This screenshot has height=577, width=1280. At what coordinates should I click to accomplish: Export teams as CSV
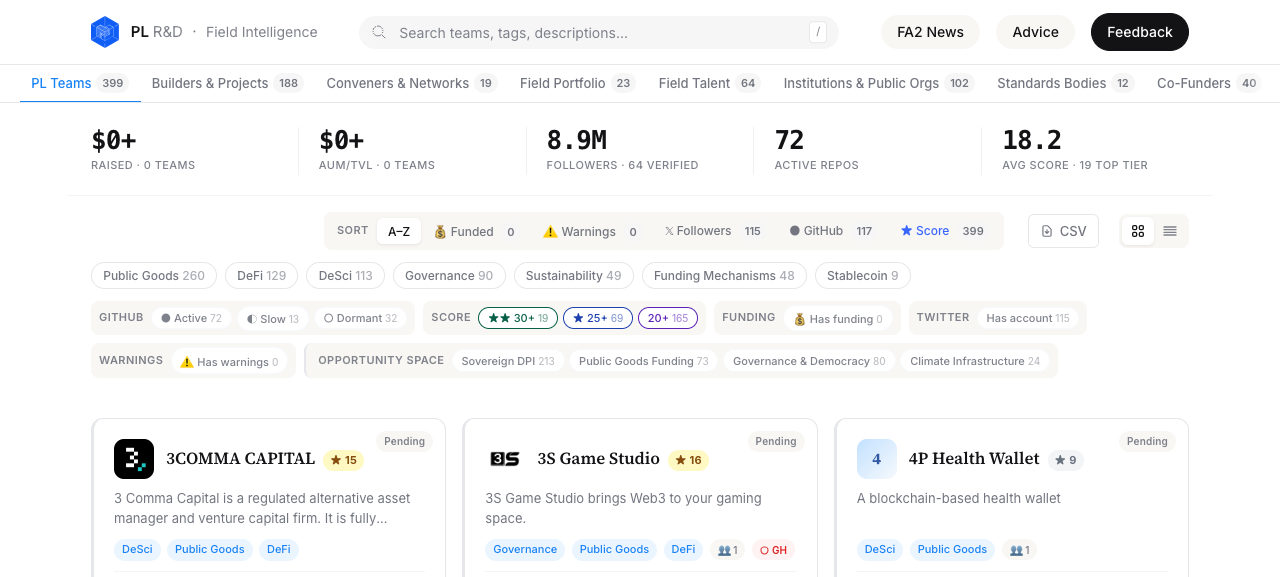(x=1063, y=231)
